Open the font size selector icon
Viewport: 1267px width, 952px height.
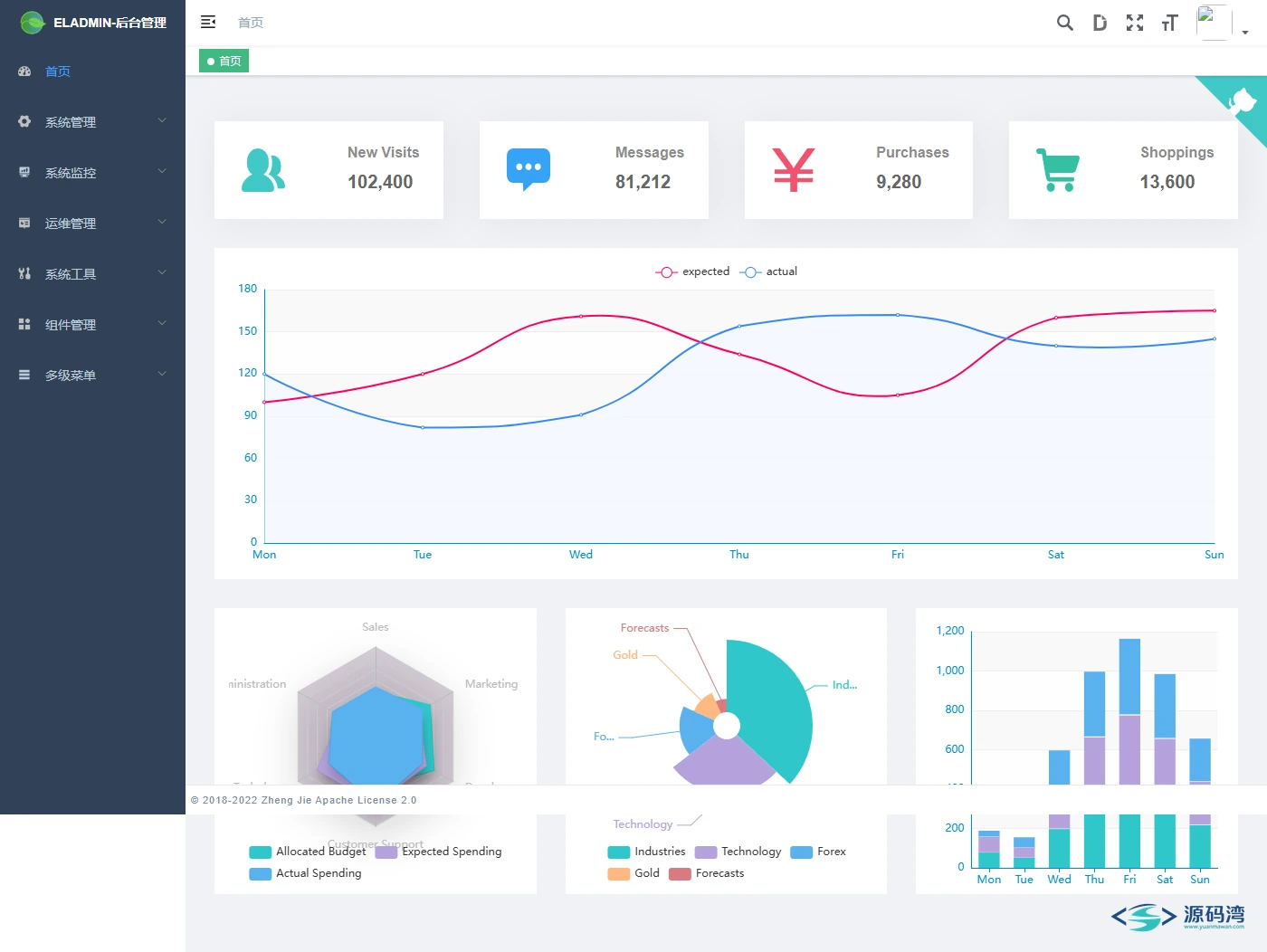[x=1169, y=23]
